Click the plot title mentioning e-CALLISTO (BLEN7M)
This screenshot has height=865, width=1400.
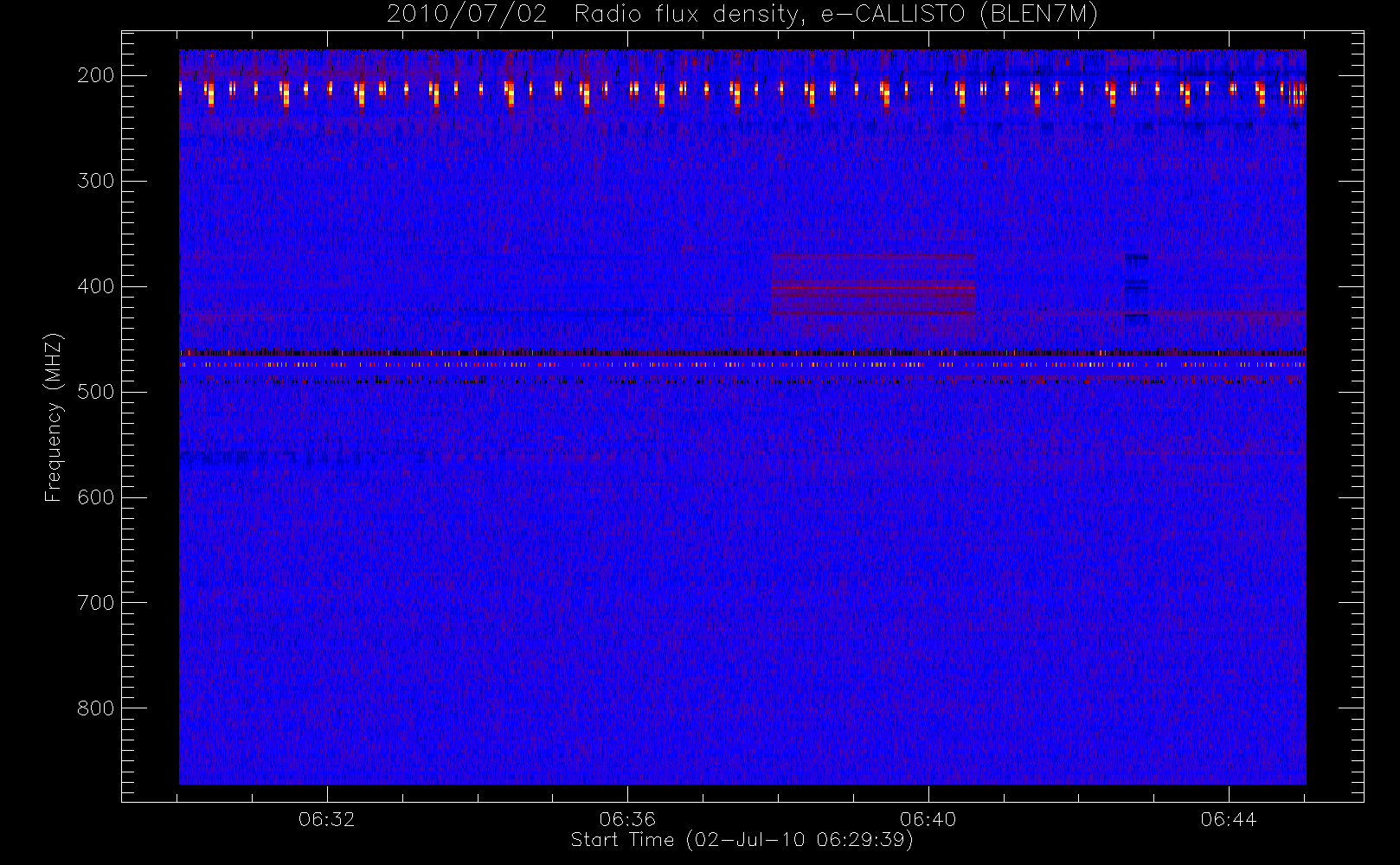[x=742, y=15]
